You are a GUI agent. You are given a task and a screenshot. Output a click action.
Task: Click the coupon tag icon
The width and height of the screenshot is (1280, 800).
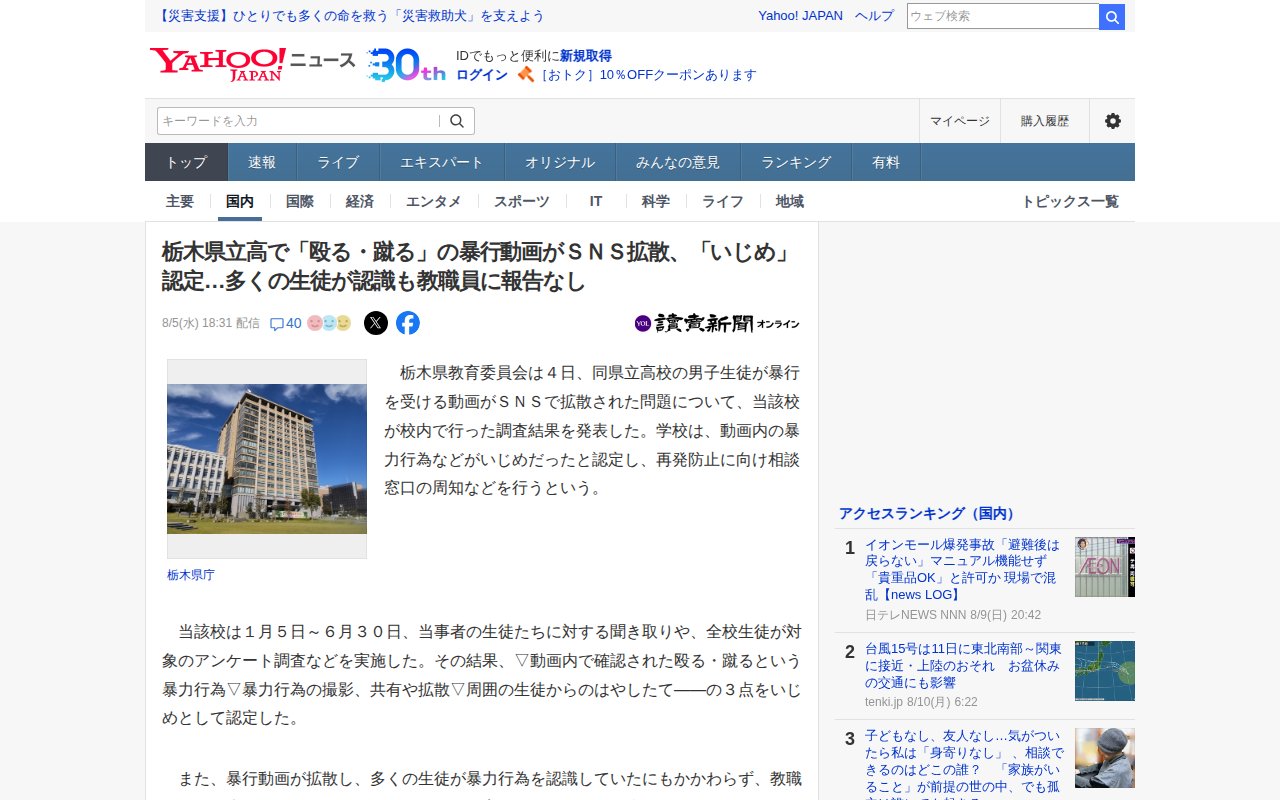(525, 74)
